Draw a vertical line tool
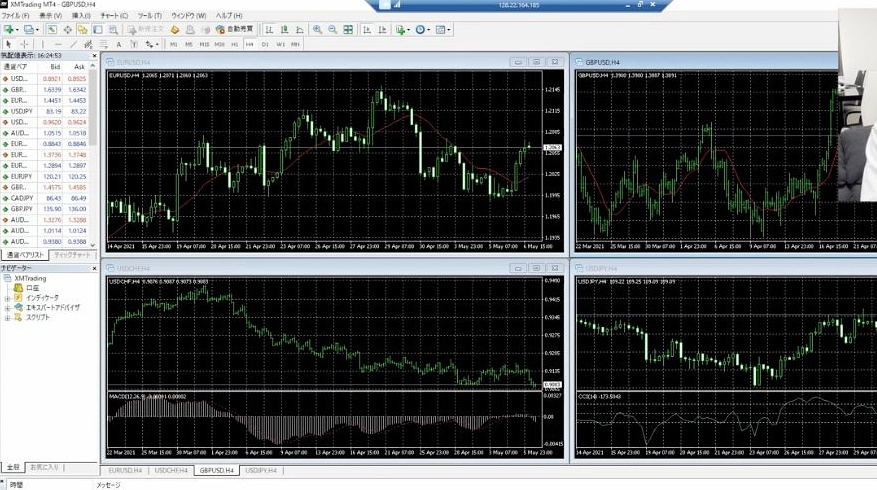 pyautogui.click(x=43, y=44)
